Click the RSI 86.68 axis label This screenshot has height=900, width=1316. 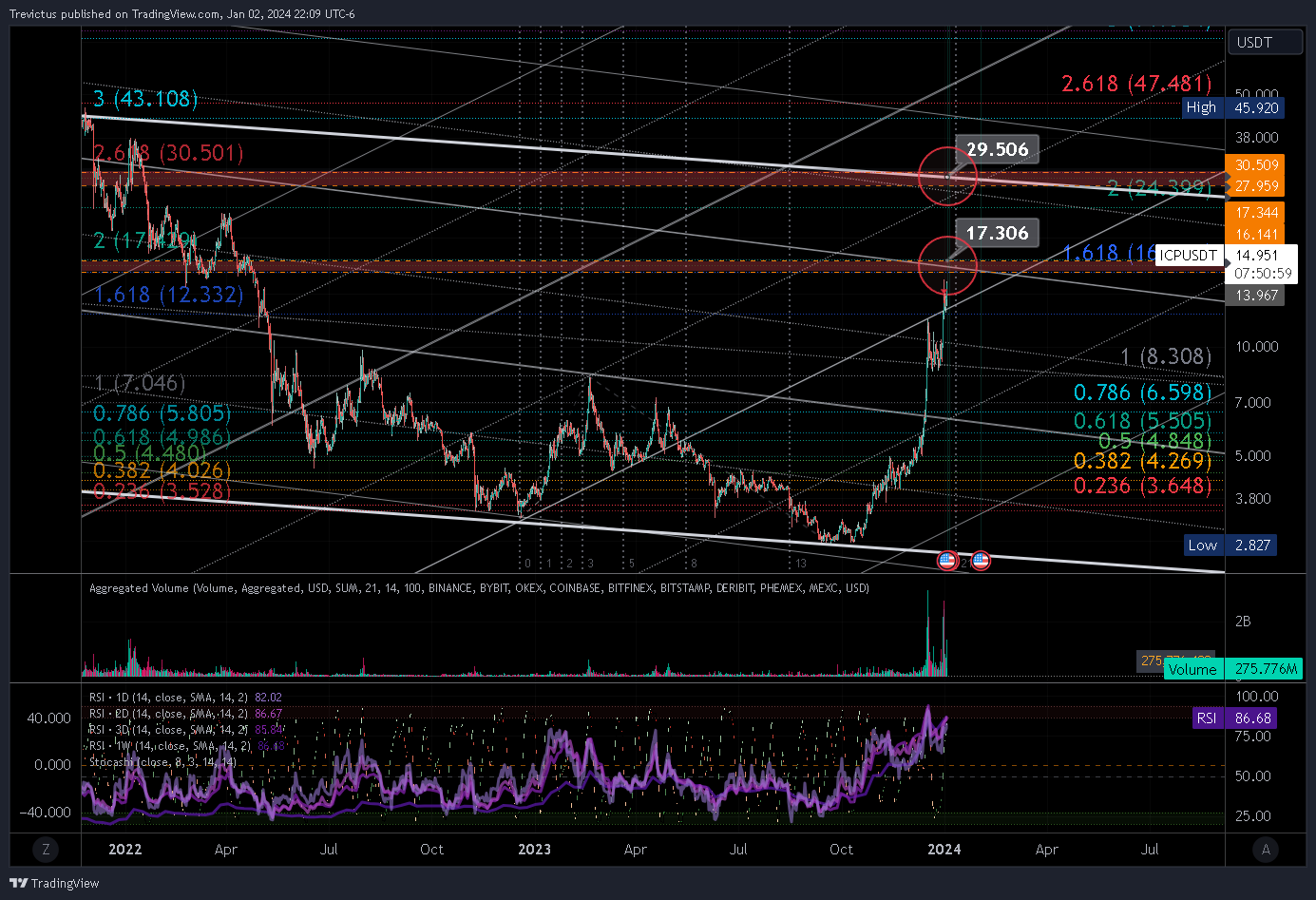pos(1234,718)
